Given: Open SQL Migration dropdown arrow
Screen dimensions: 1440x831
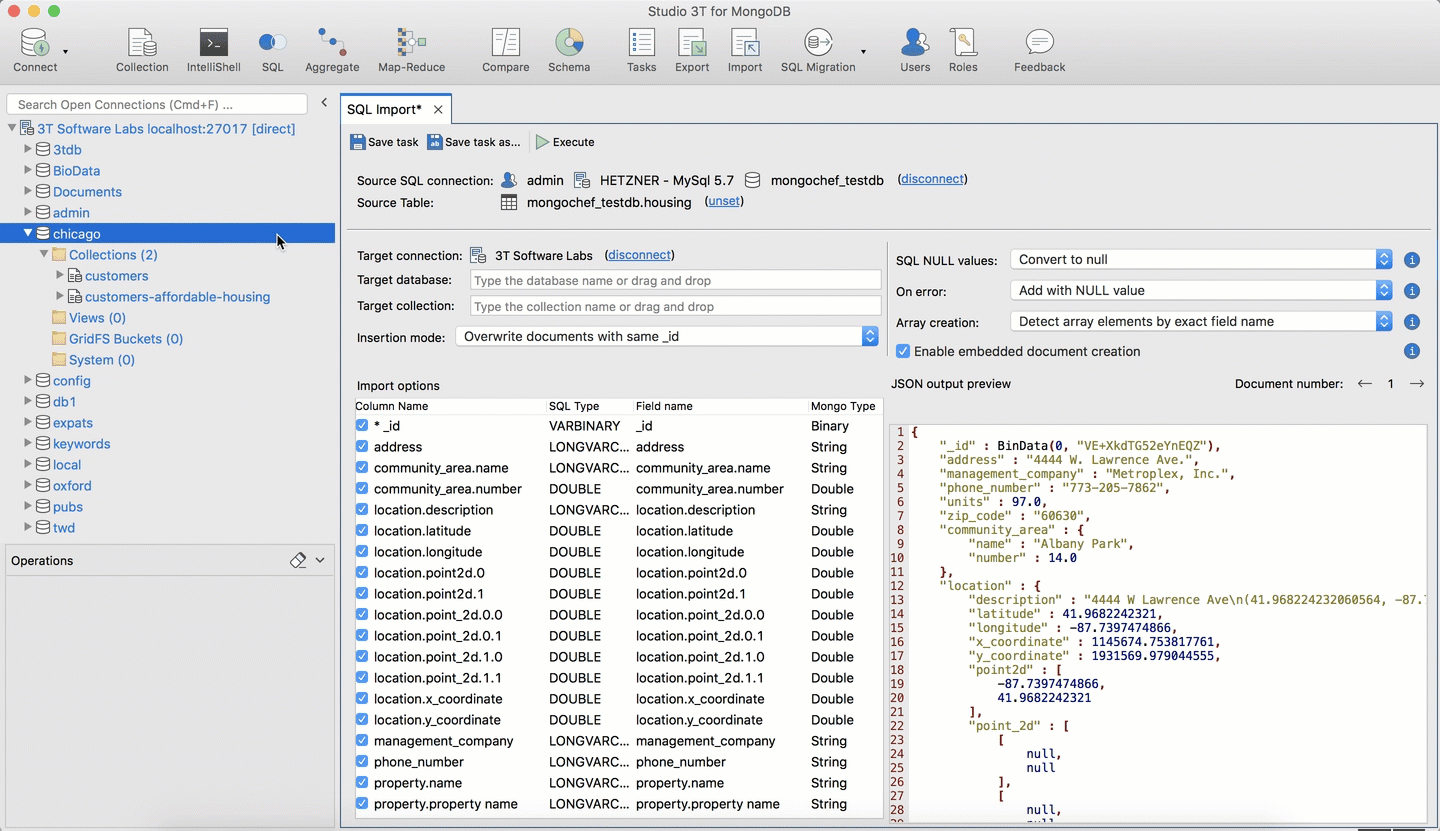Looking at the screenshot, I should [863, 51].
